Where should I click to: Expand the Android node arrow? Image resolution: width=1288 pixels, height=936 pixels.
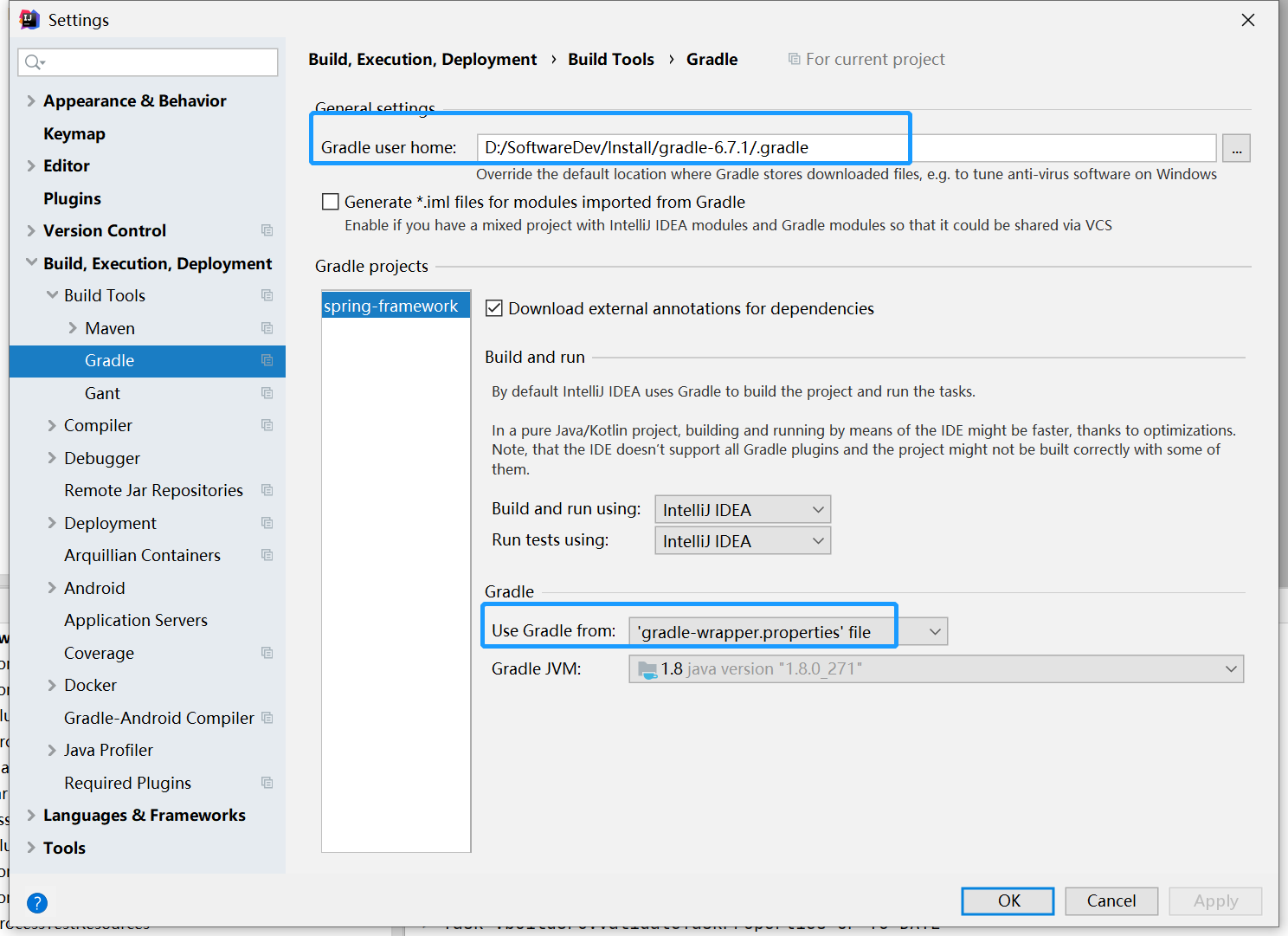pyautogui.click(x=52, y=588)
